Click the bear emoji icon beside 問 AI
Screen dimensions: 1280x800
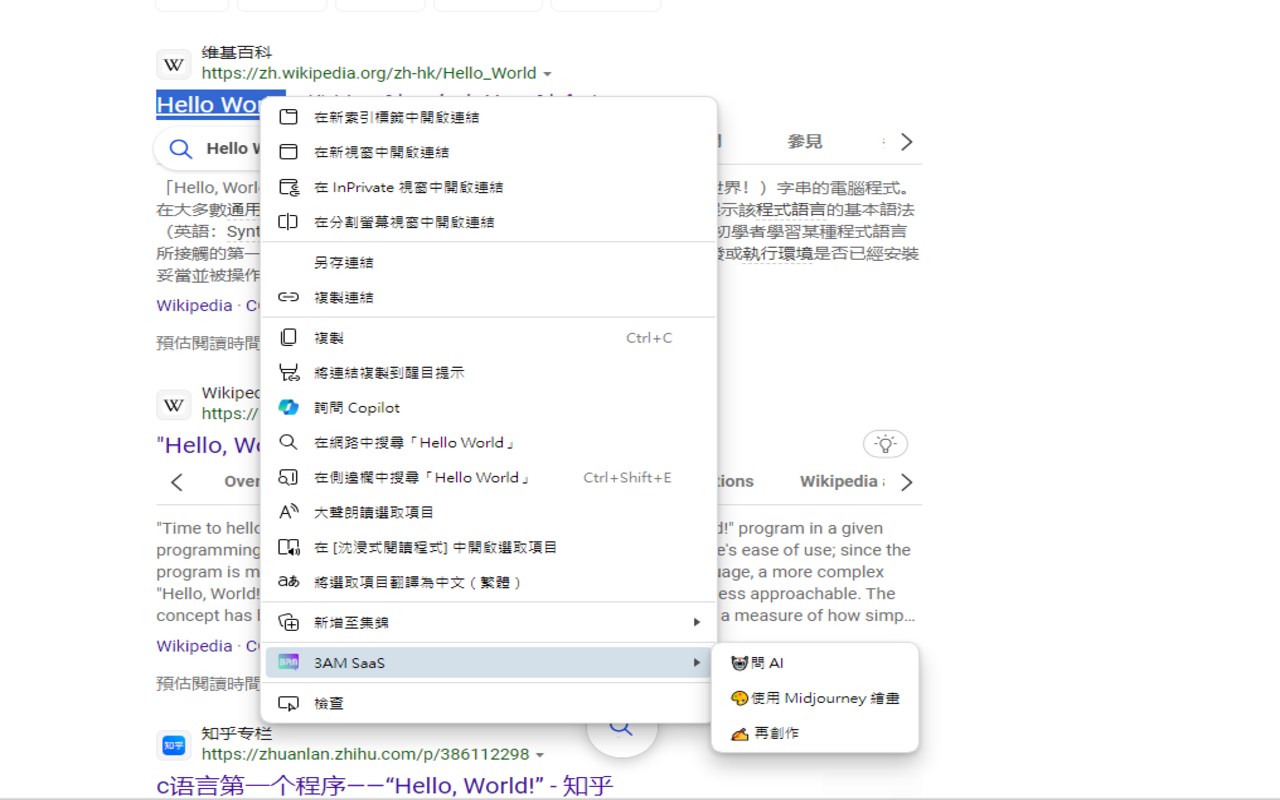(x=739, y=663)
